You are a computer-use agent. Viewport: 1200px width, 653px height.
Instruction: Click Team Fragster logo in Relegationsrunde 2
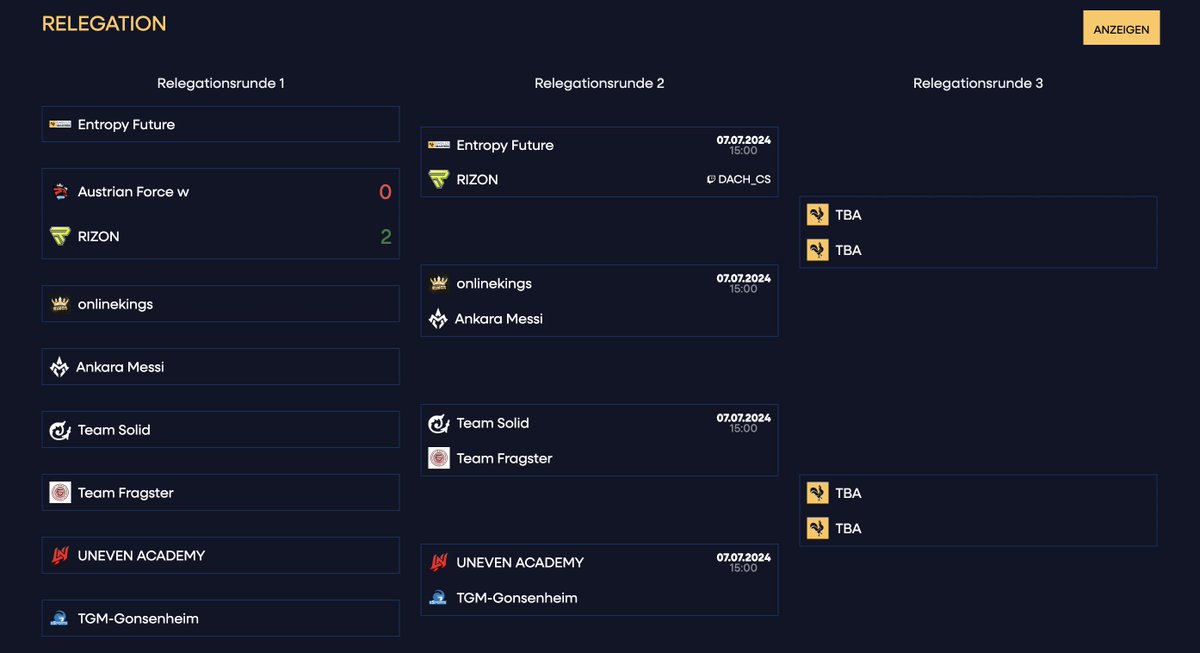pyautogui.click(x=439, y=458)
